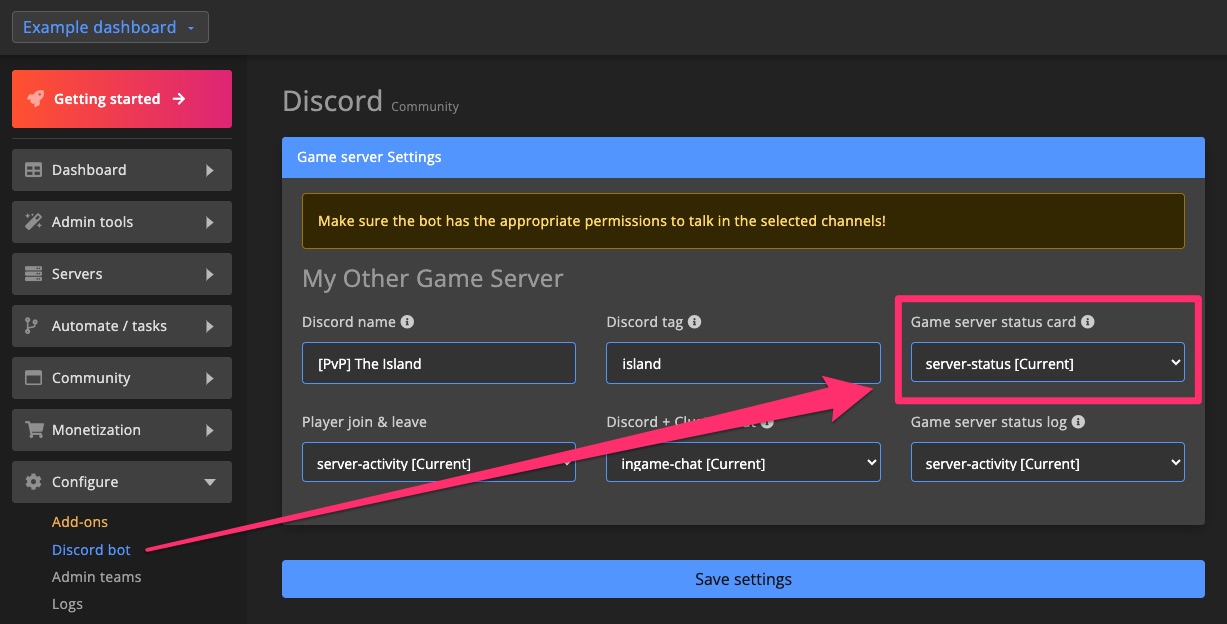The height and width of the screenshot is (624, 1227).
Task: Click the Game server status log info icon
Action: (x=1078, y=421)
